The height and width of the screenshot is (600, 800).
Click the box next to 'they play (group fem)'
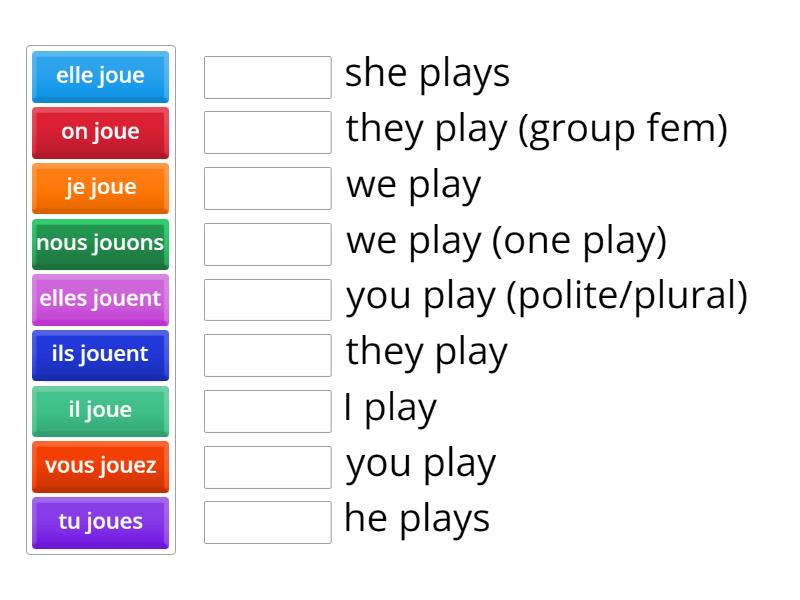266,132
